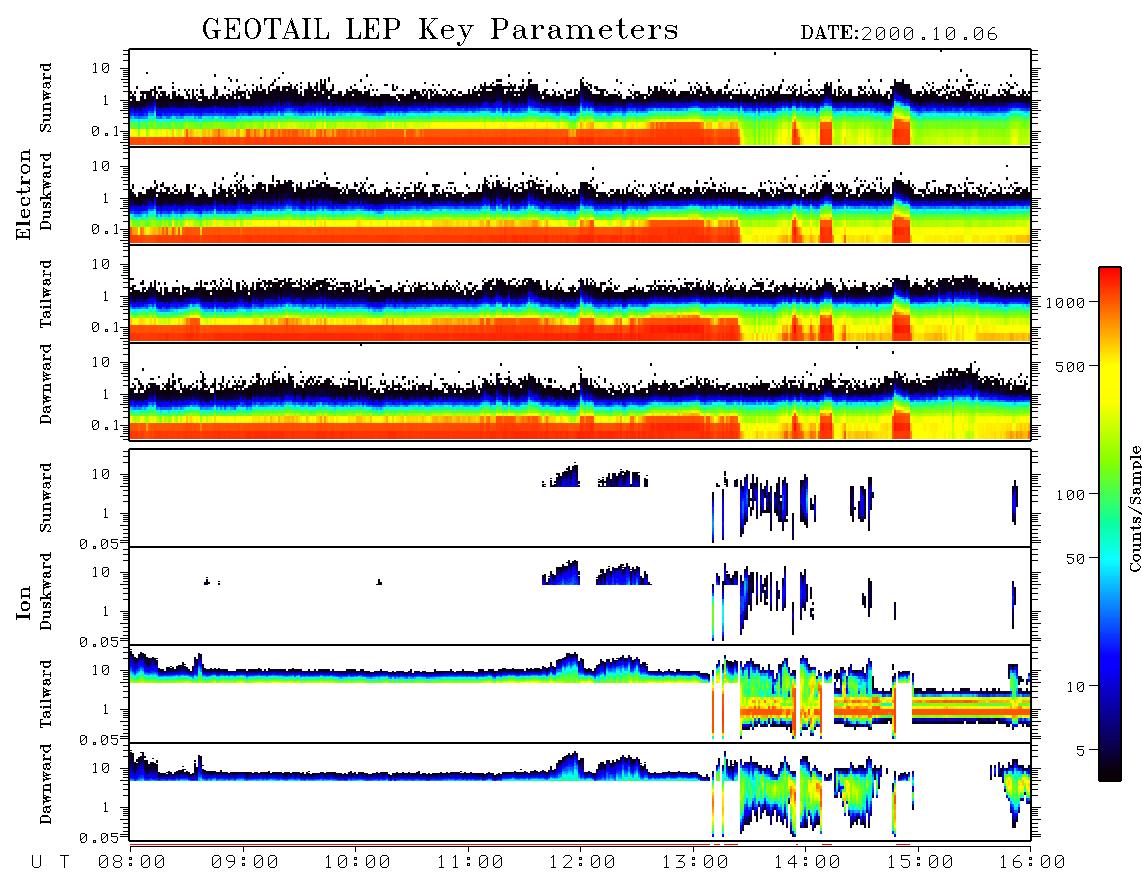Click the Ion Sunward panel label
The height and width of the screenshot is (880, 1142).
point(45,498)
